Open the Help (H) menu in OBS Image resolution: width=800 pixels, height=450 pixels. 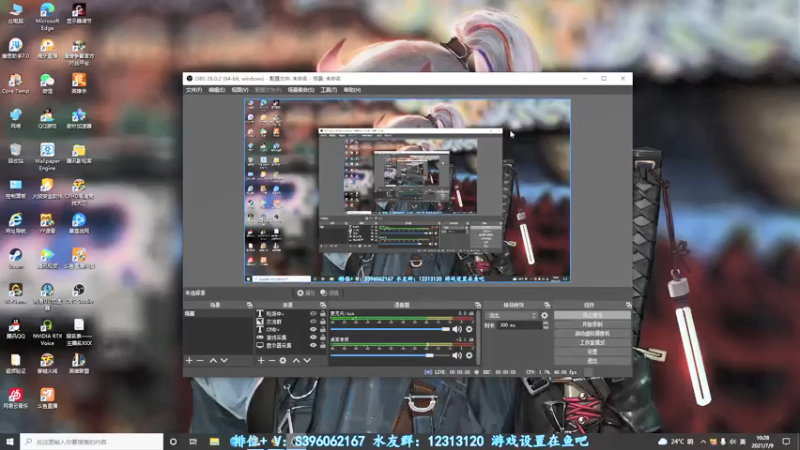click(352, 90)
